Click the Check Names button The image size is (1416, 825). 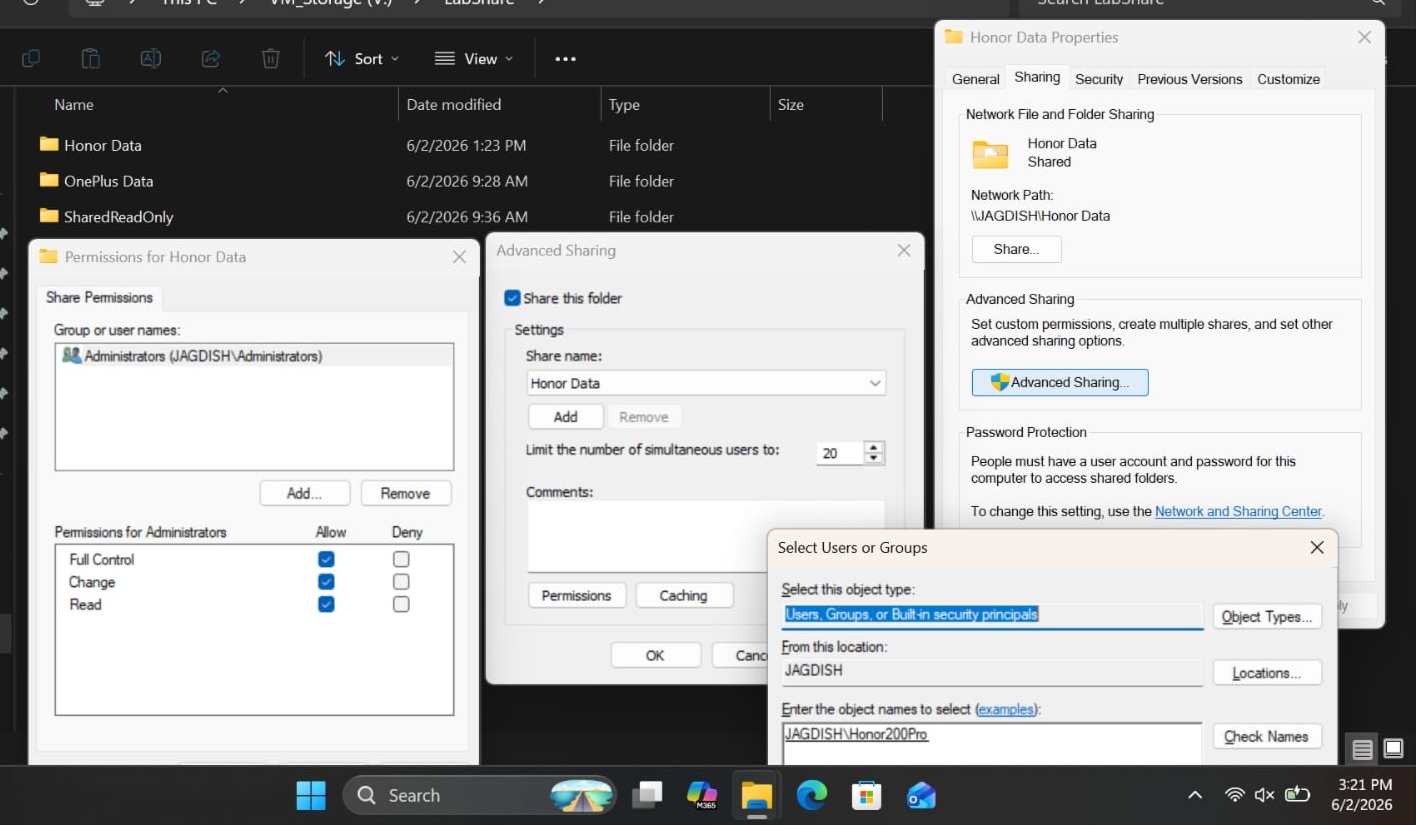pos(1267,736)
